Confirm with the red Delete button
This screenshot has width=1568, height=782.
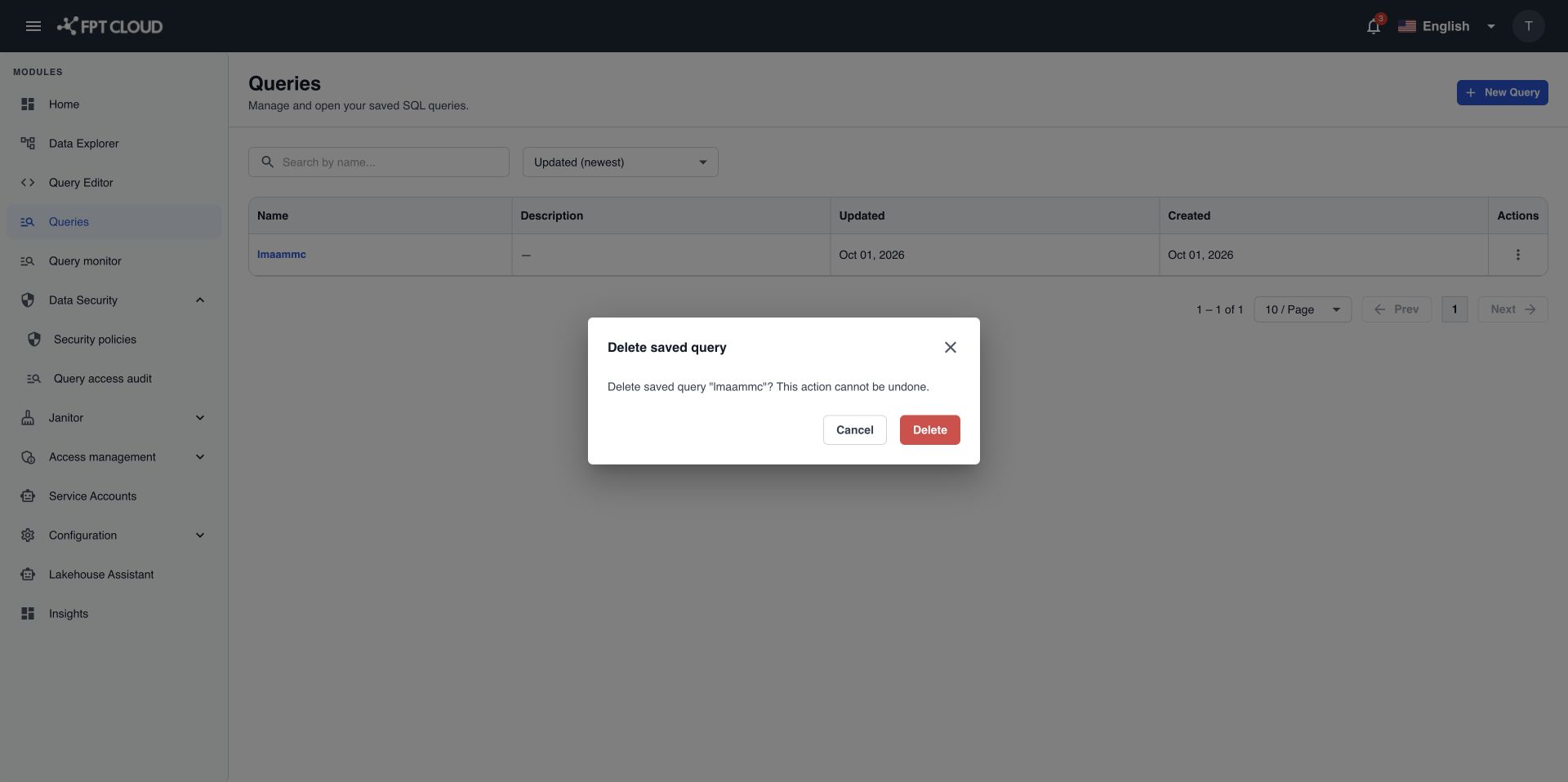(x=929, y=430)
